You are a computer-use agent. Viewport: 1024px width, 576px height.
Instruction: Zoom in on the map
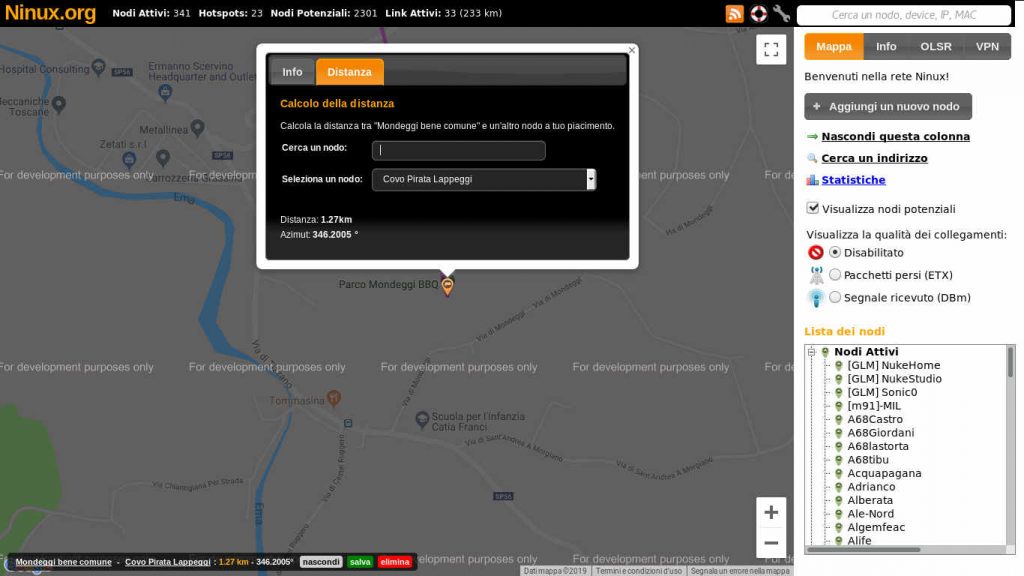point(771,513)
